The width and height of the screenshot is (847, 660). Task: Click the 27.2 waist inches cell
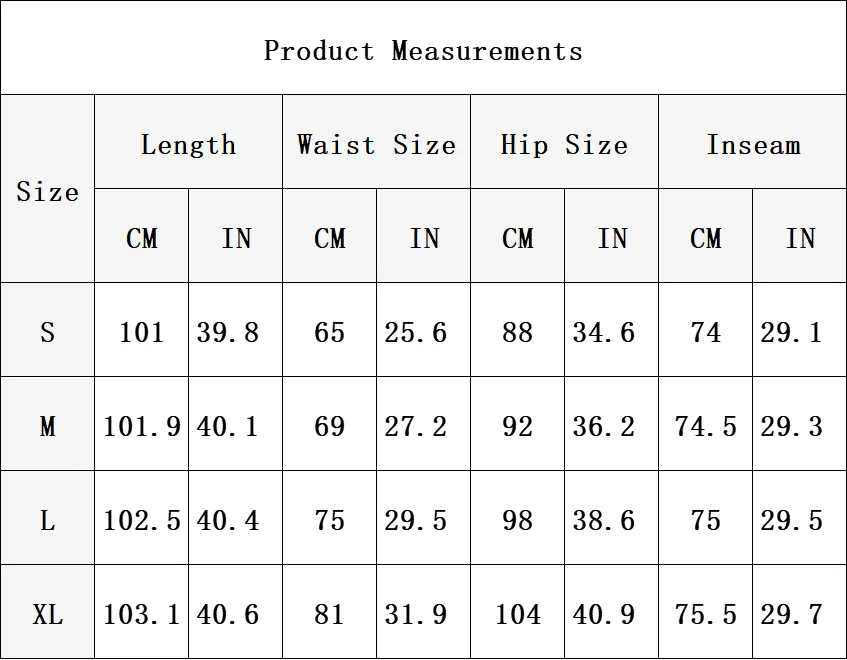(416, 427)
